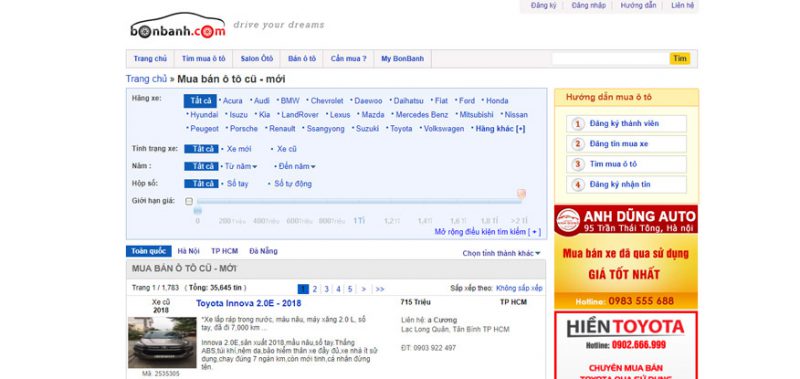Click step 2 icon Đăng tin mua xe
Screen dimensions: 800x379
click(578, 144)
